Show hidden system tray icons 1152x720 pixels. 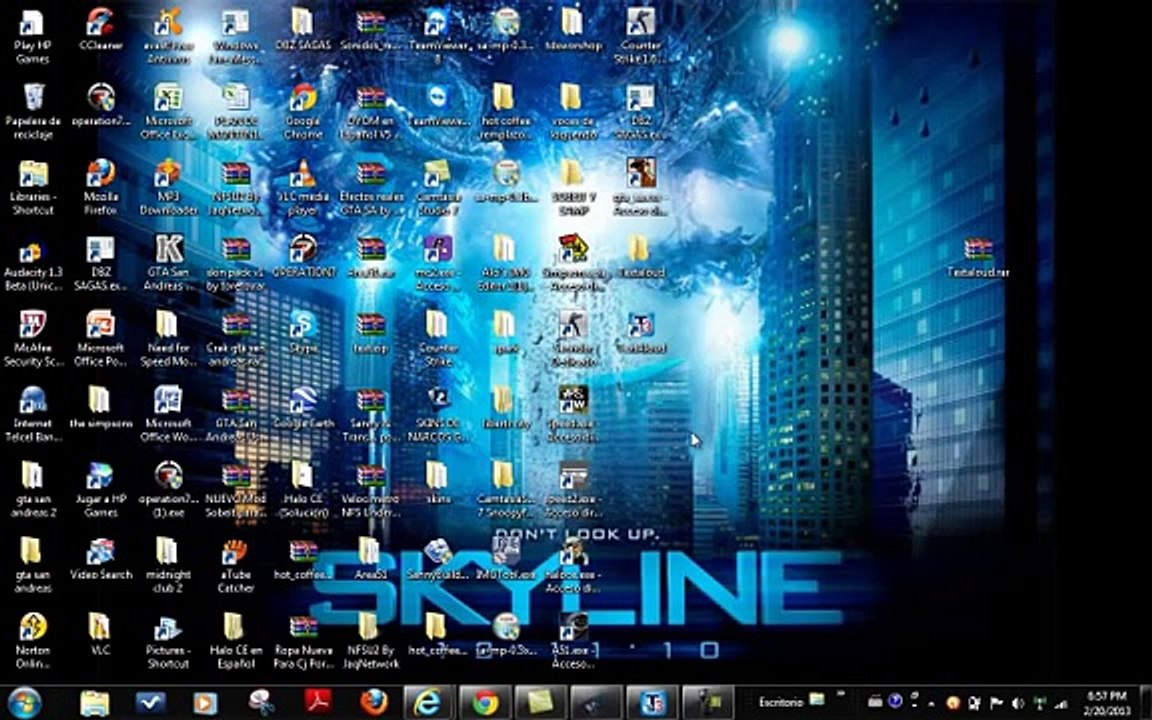tap(931, 703)
